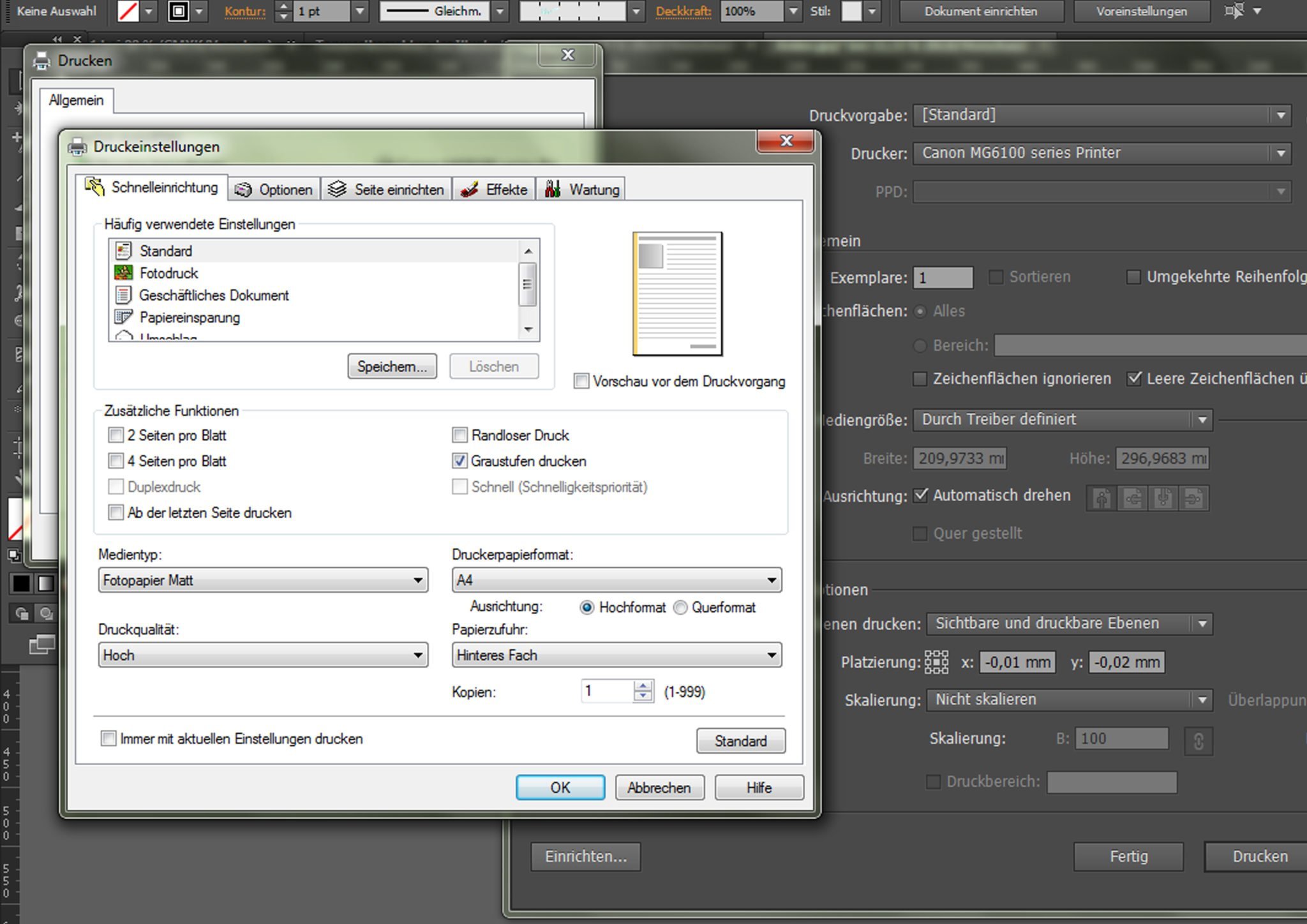Switch to the Optionen tab
This screenshot has width=1307, height=924.
pyautogui.click(x=274, y=190)
